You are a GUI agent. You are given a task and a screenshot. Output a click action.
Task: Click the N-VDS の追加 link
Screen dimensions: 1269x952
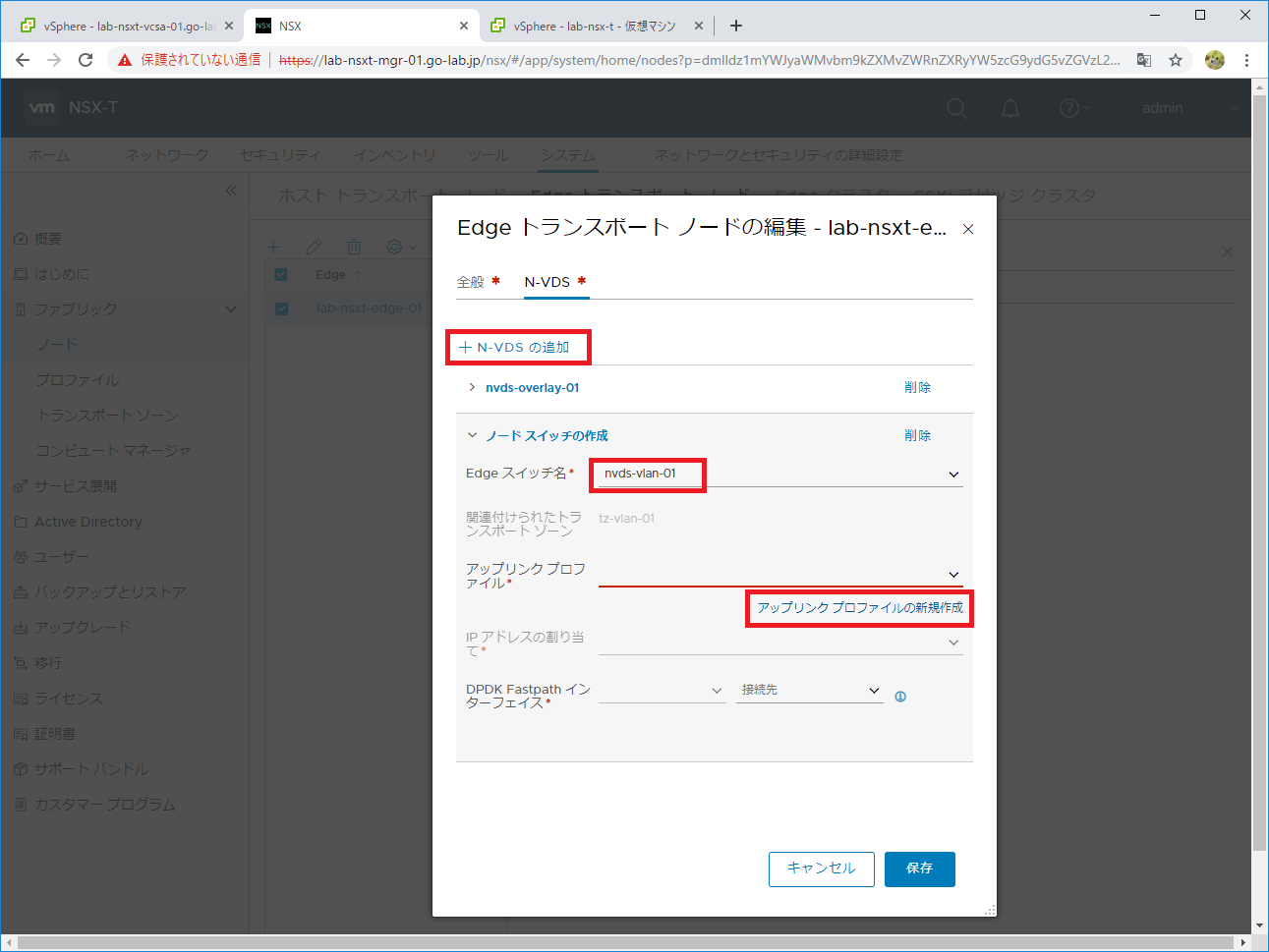(514, 347)
